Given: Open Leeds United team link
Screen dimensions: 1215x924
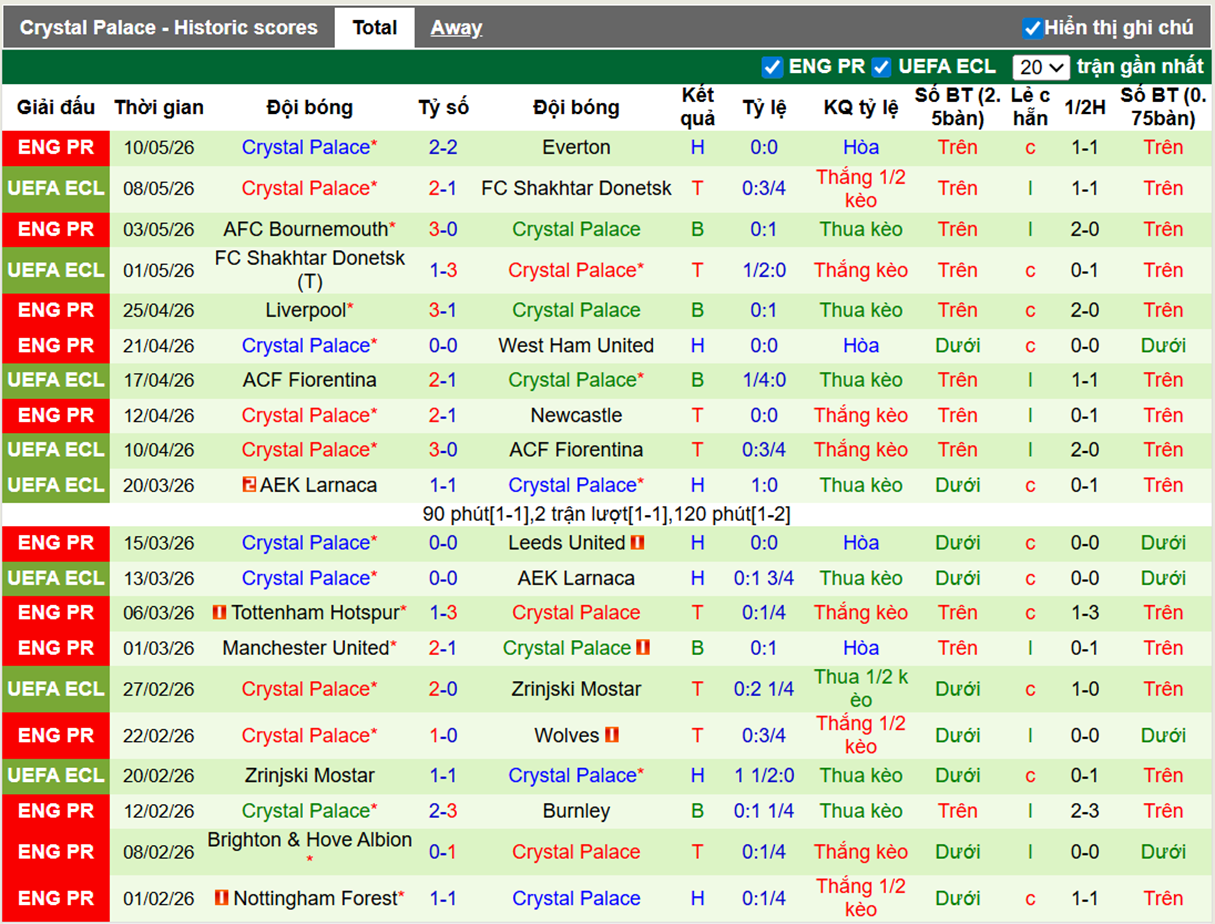Looking at the screenshot, I should (x=566, y=543).
